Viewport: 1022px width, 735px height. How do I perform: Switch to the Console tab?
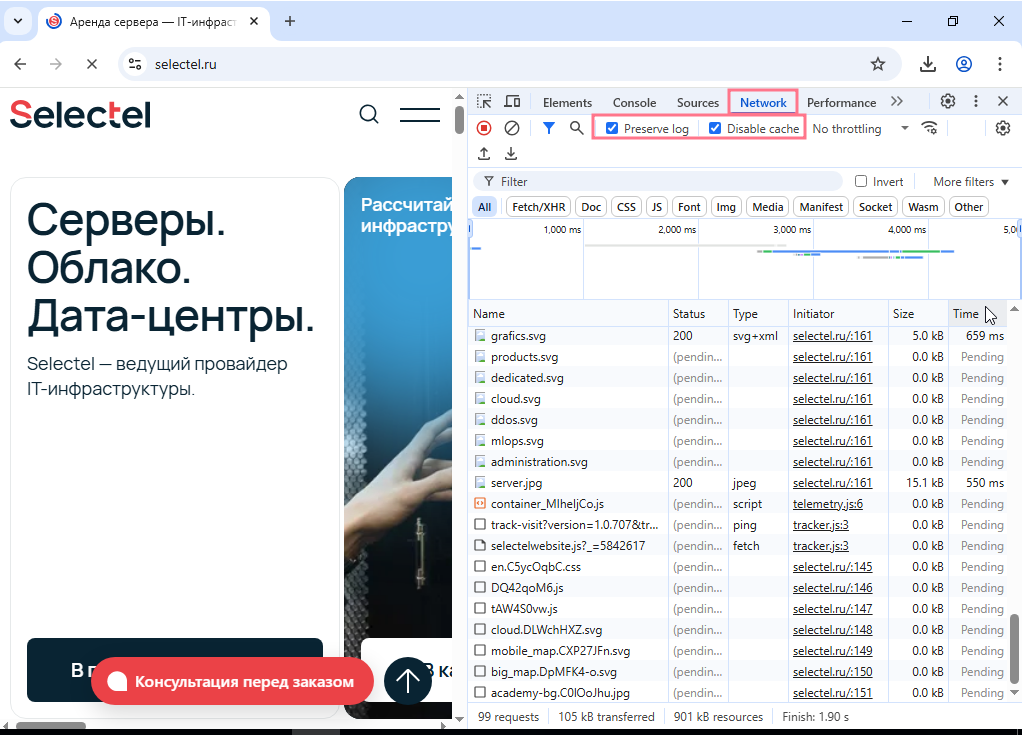(634, 102)
